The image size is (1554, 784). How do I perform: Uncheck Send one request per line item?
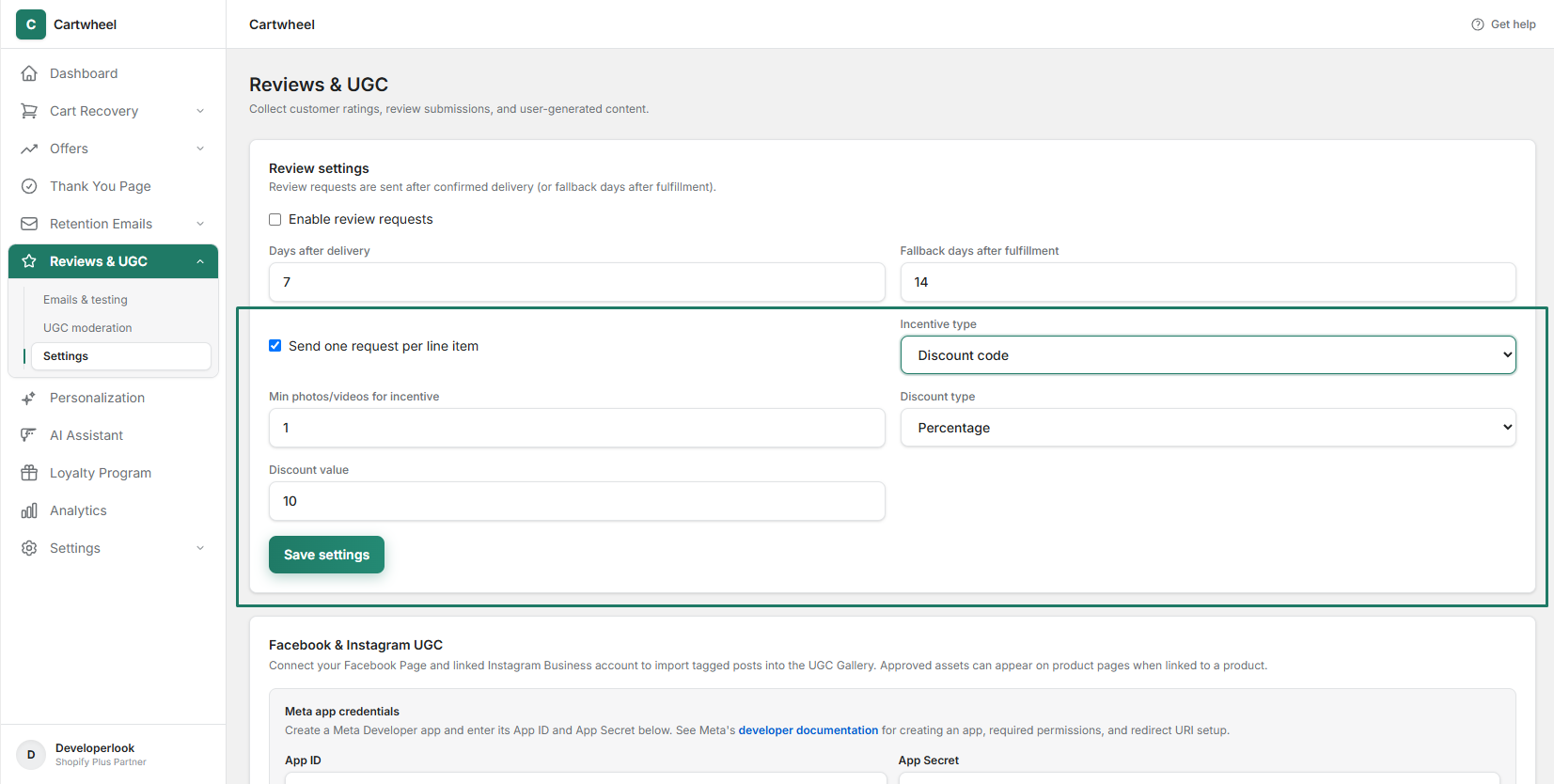[x=275, y=346]
